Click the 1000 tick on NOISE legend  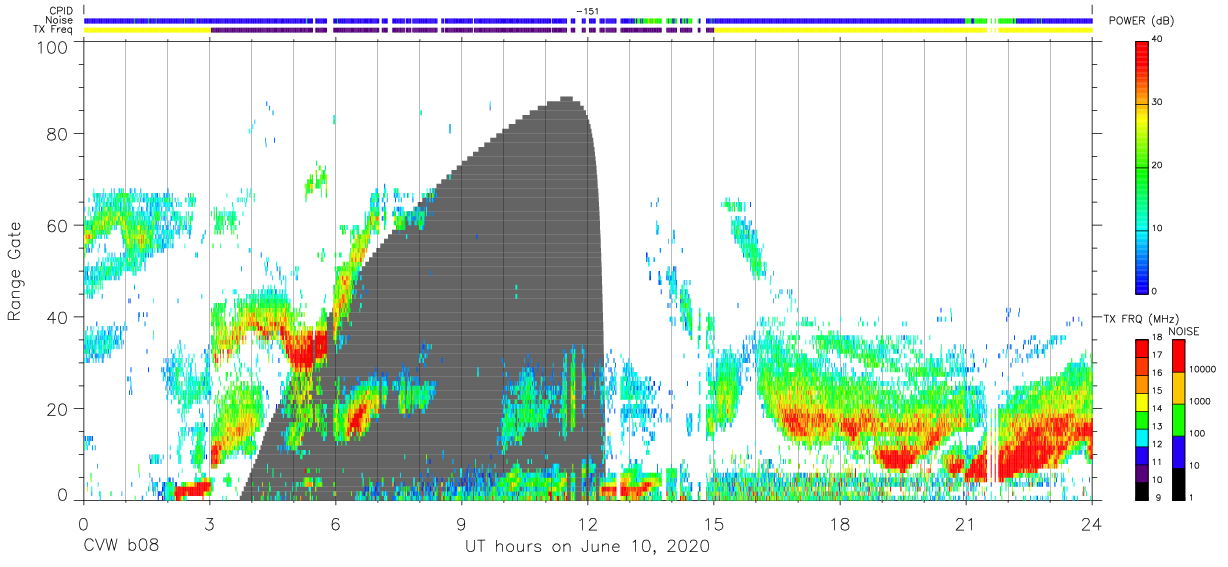click(1200, 402)
